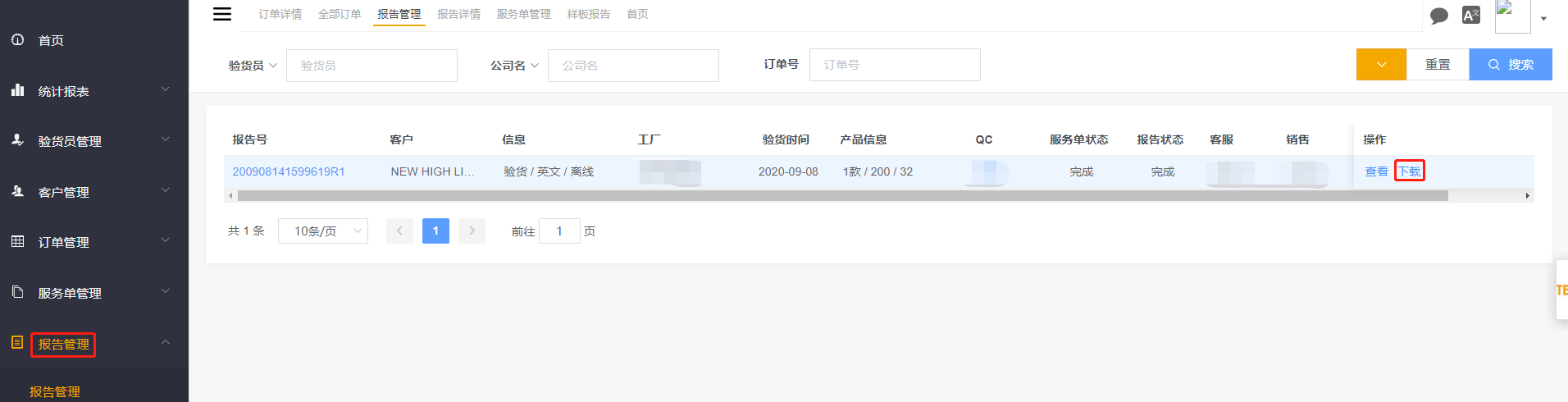Open report link 200908141599619R1
This screenshot has width=1568, height=402.
[289, 171]
